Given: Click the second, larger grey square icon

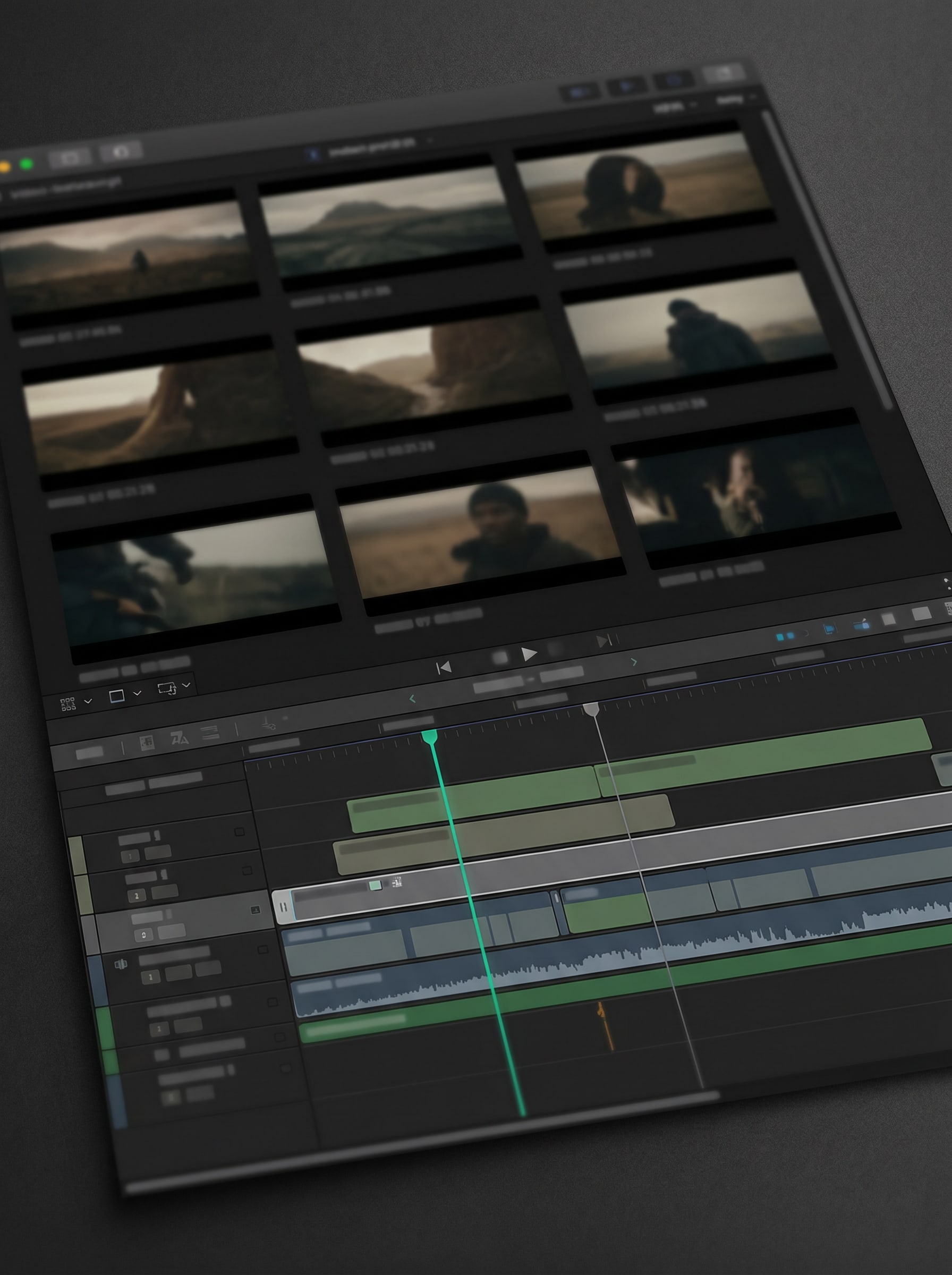Looking at the screenshot, I should (921, 614).
